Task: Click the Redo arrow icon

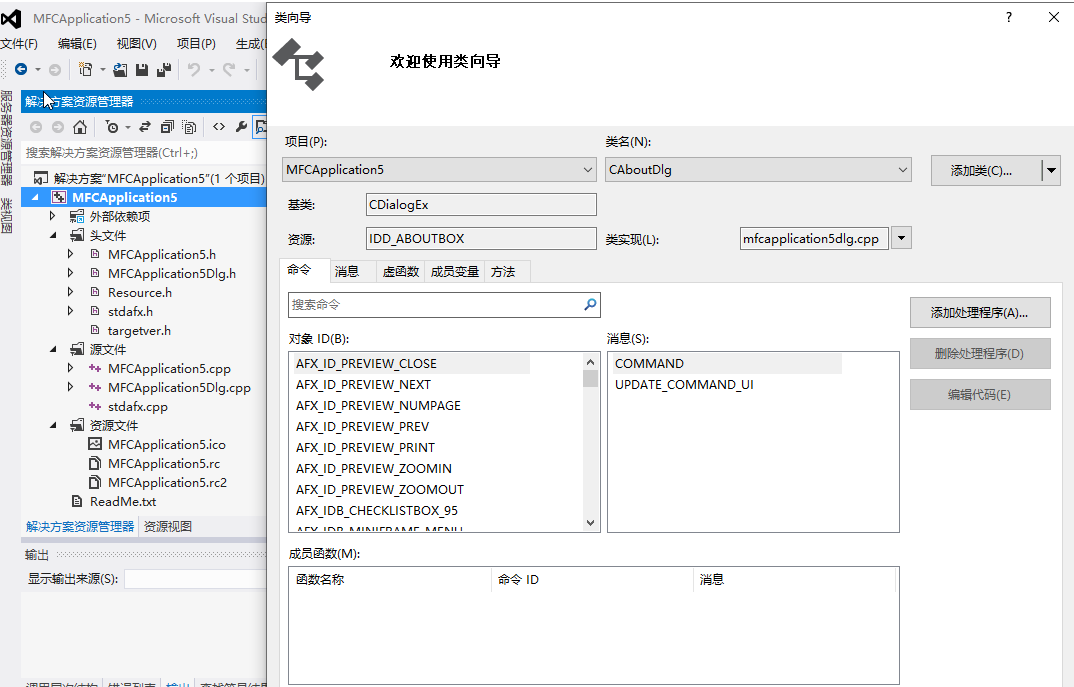Action: 229,69
